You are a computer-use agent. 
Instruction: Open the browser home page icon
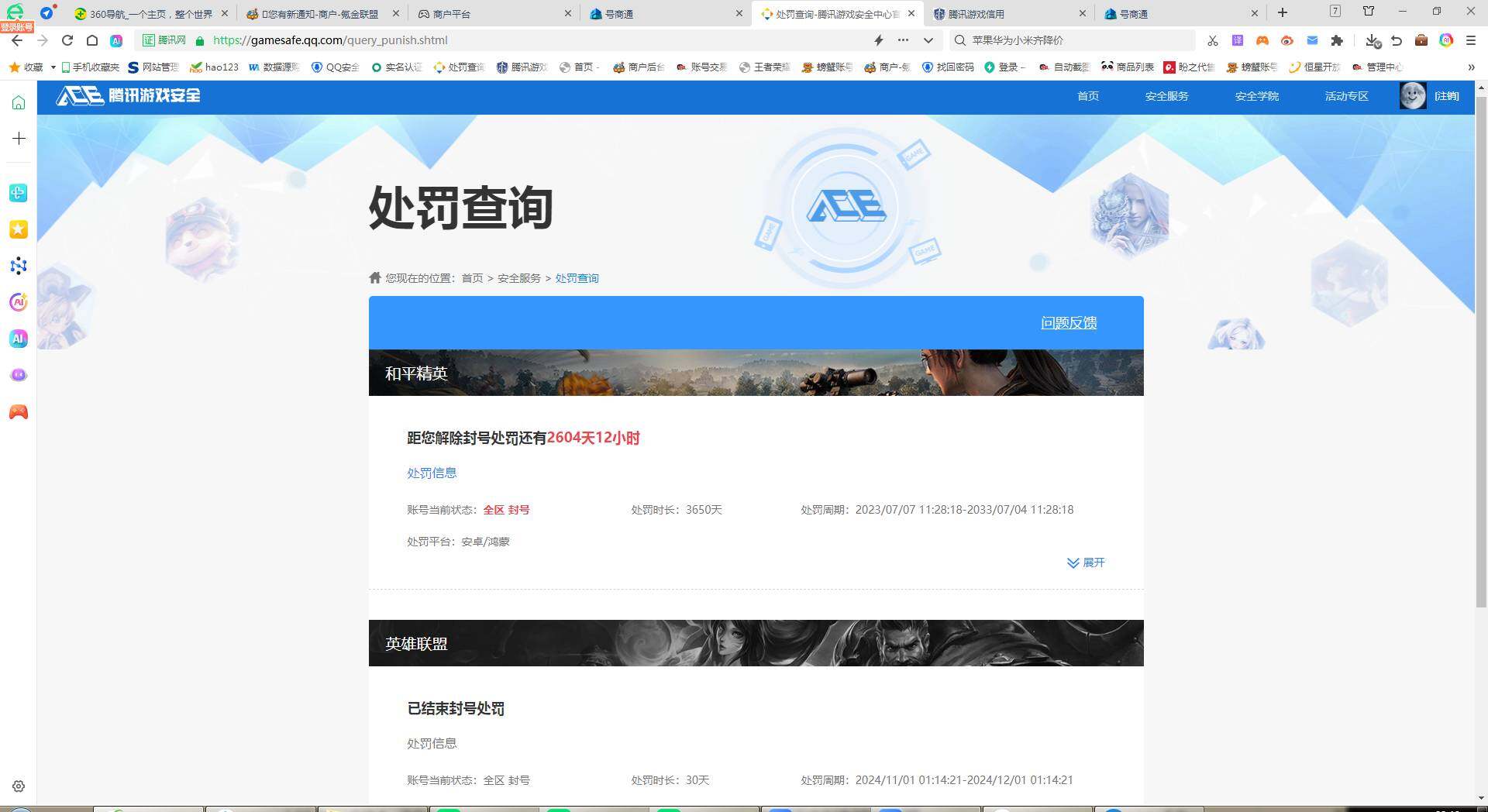91,40
